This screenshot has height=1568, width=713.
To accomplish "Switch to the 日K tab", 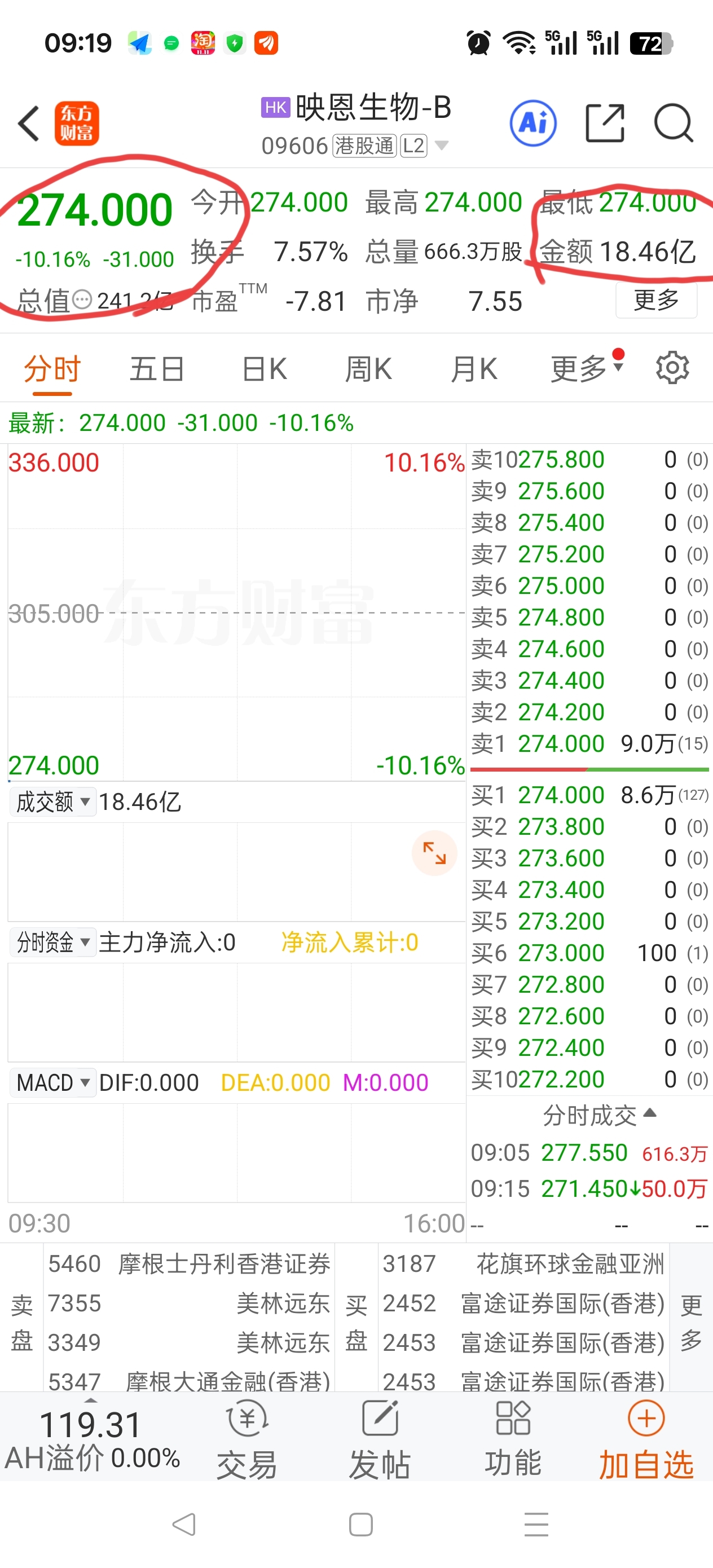I will pos(264,369).
